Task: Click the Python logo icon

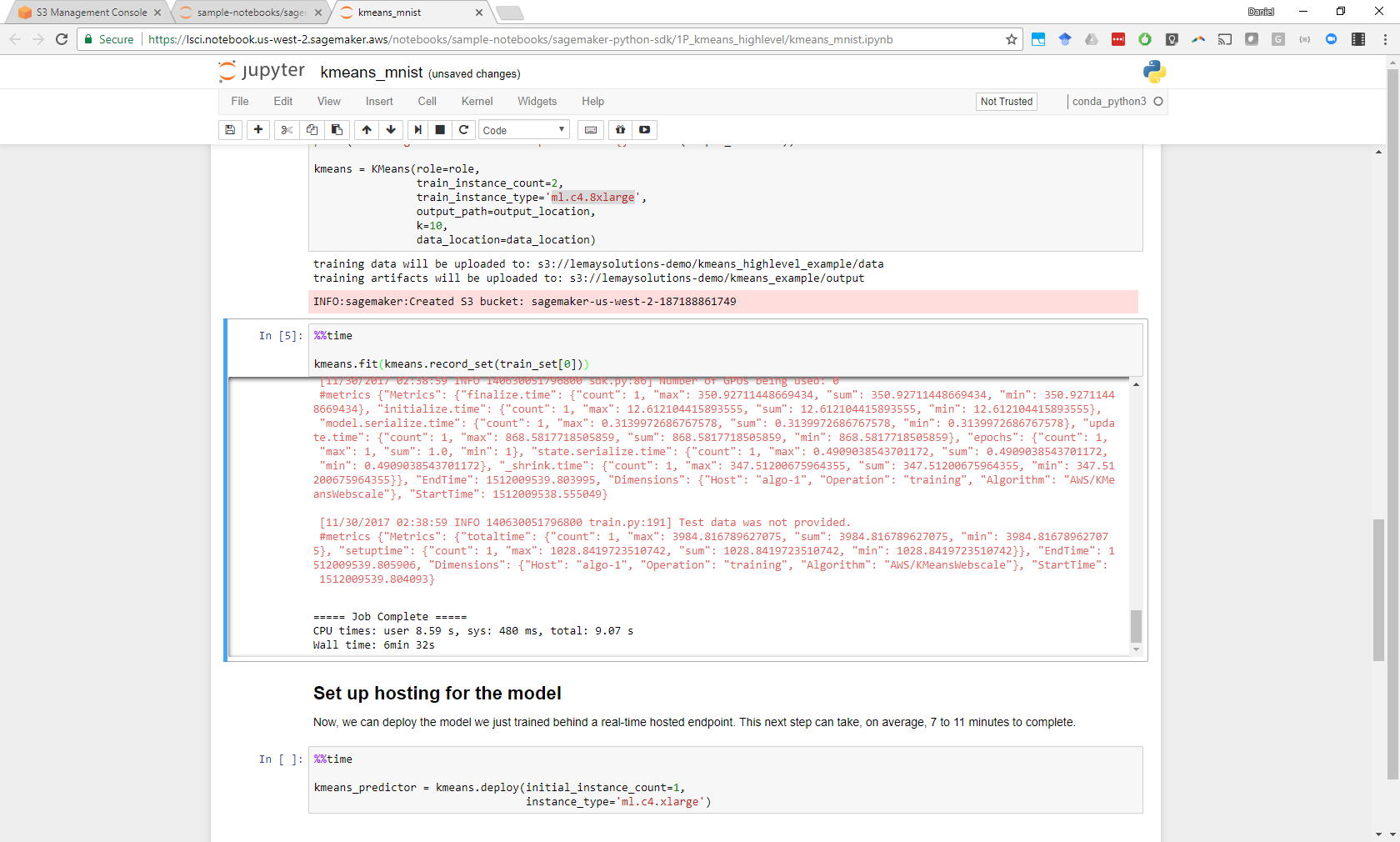Action: (1155, 72)
